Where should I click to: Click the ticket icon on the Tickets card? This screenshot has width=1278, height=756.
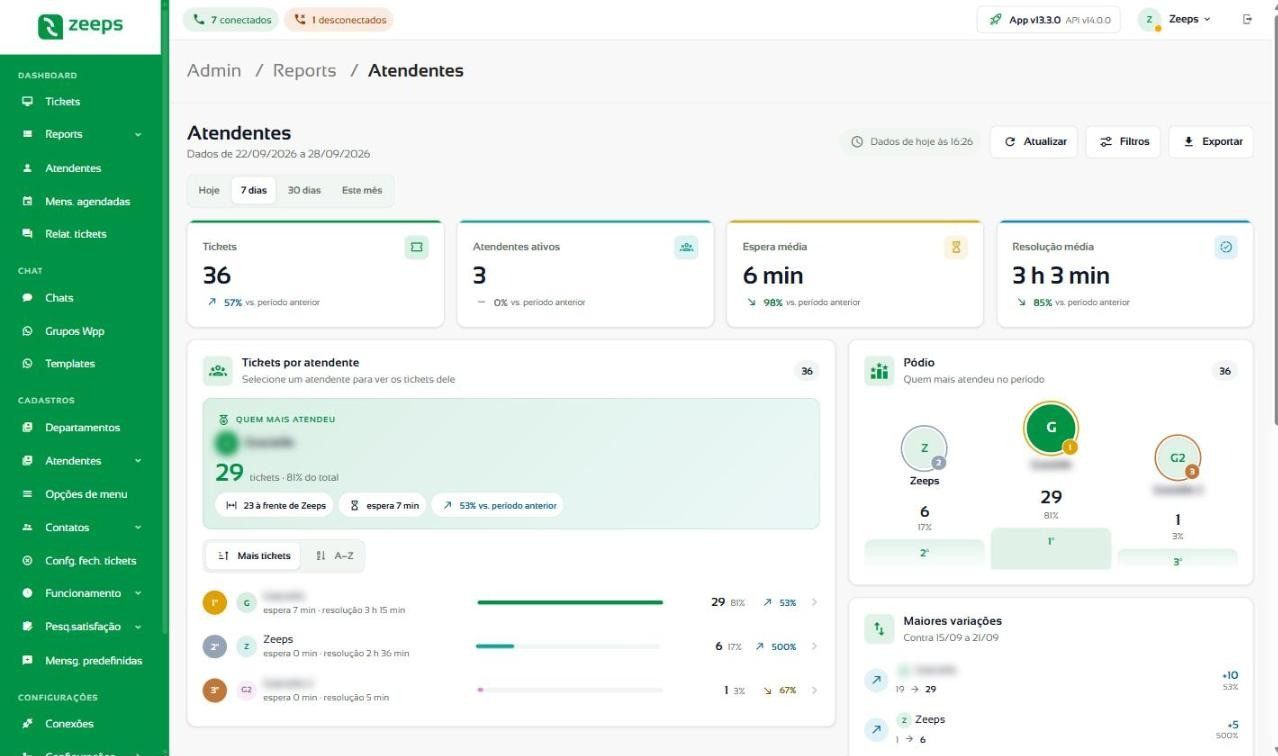click(x=416, y=247)
